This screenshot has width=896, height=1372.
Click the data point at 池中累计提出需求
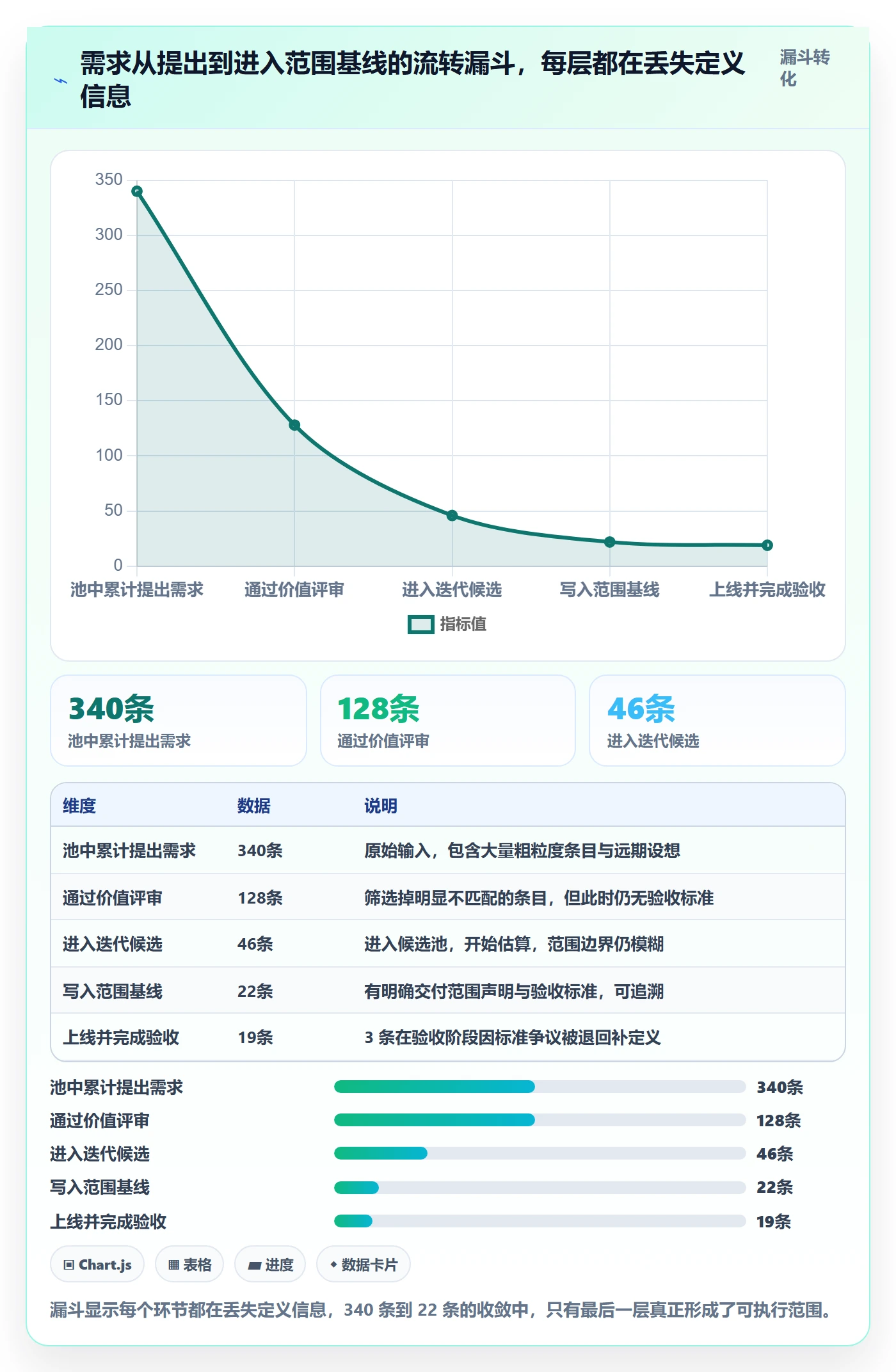137,191
